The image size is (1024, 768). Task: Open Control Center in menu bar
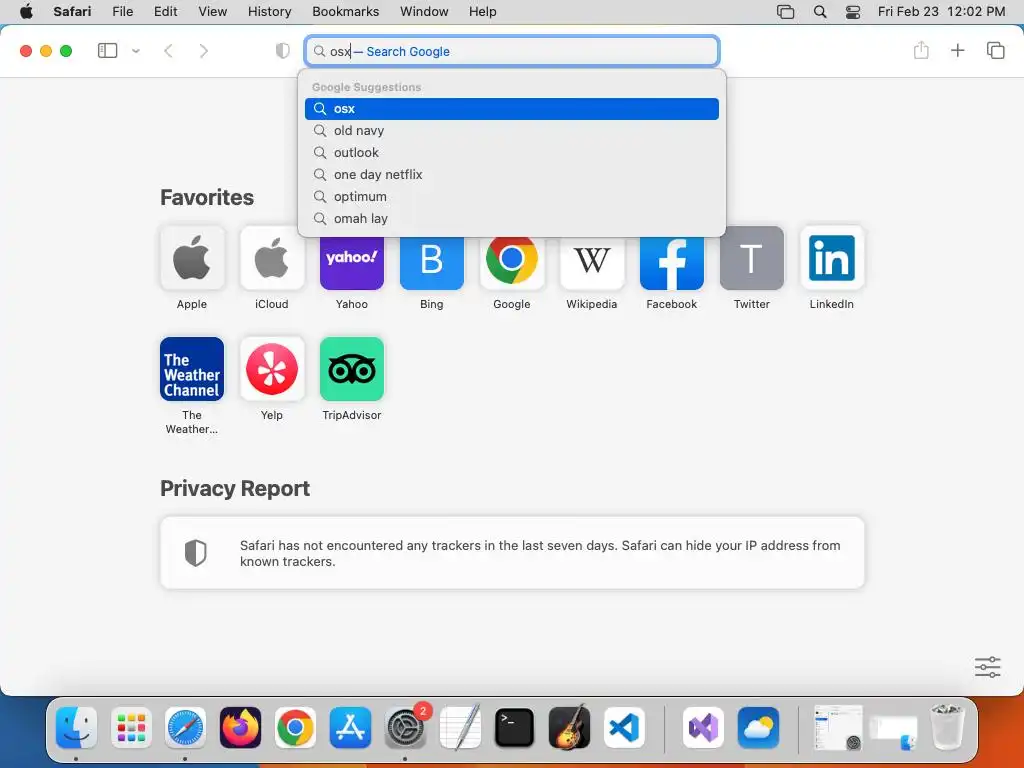[852, 11]
